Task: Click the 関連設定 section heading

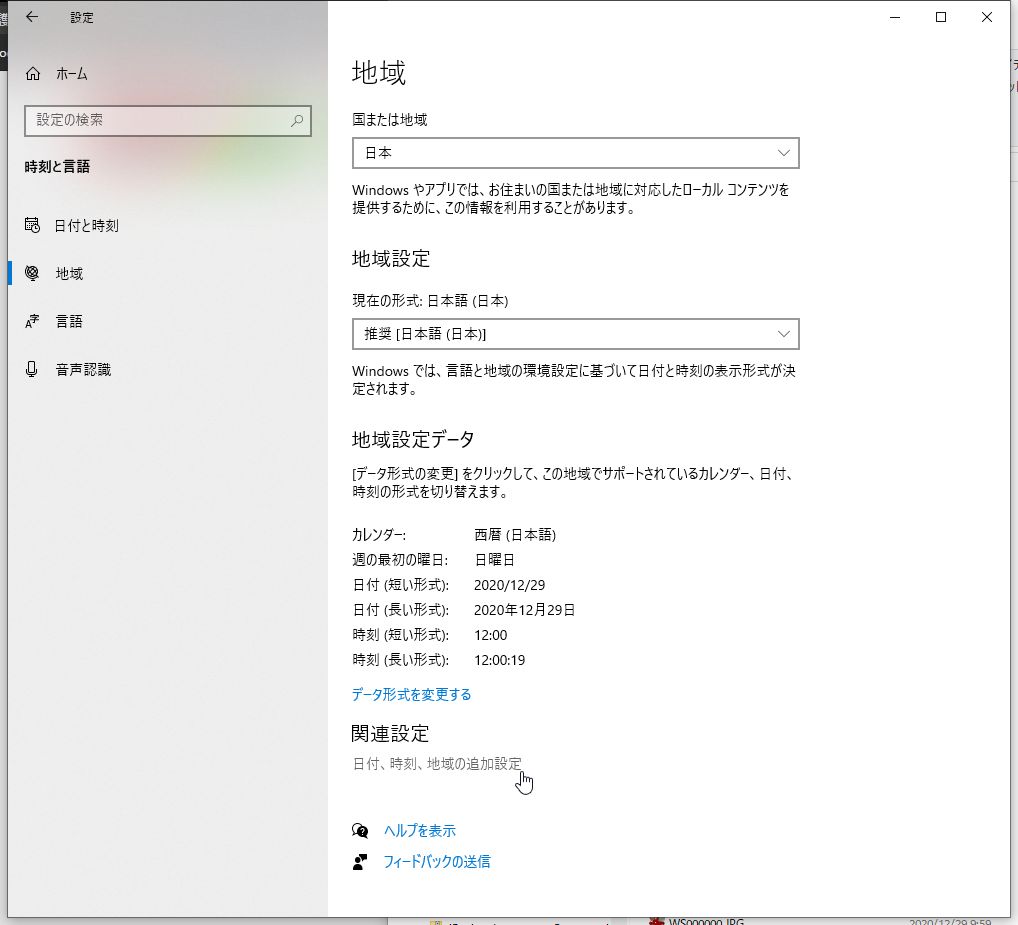Action: click(x=390, y=734)
